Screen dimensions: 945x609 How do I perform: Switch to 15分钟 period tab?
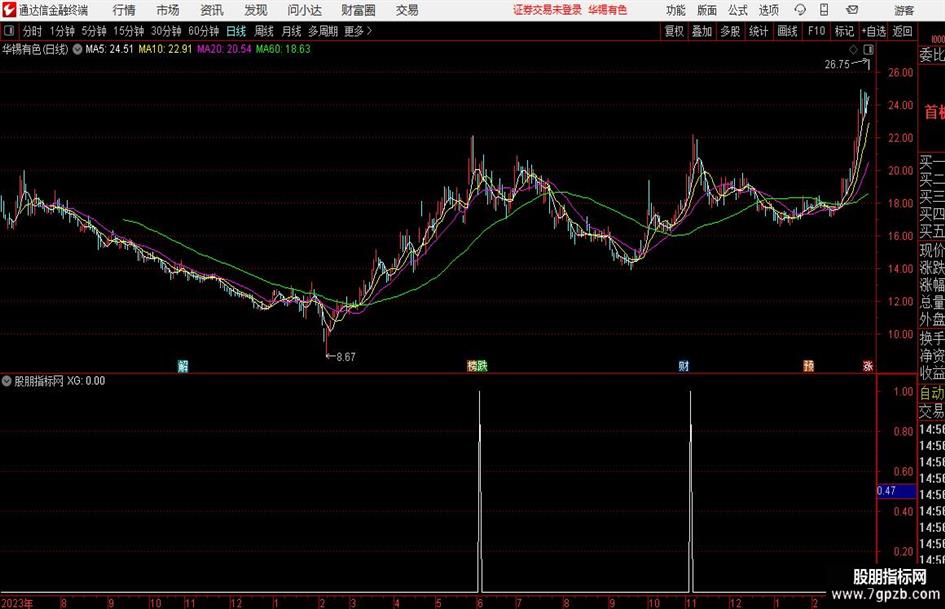[128, 31]
